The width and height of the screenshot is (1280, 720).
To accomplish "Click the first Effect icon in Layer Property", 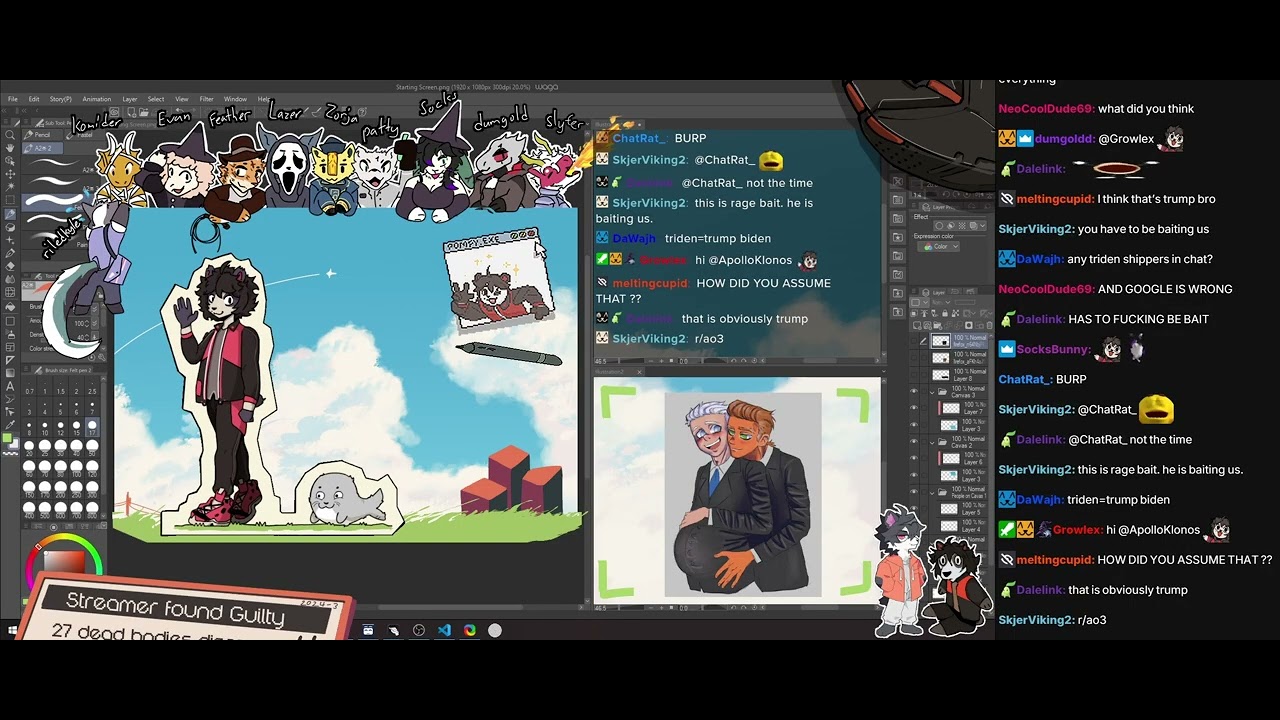I will click(x=940, y=226).
